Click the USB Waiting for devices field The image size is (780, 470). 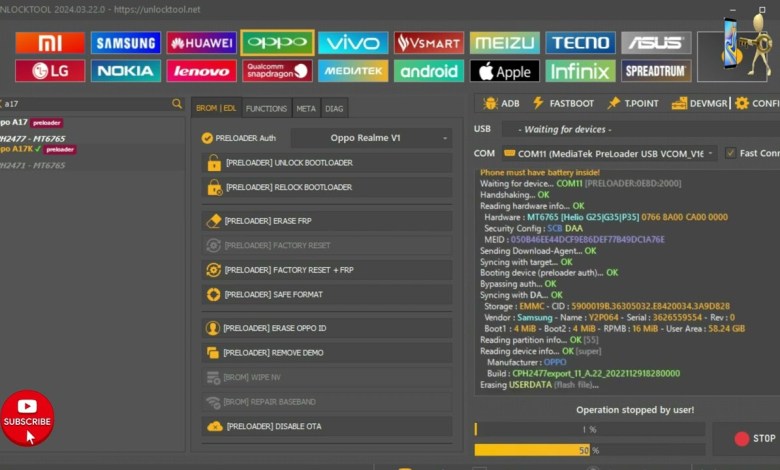pos(641,129)
